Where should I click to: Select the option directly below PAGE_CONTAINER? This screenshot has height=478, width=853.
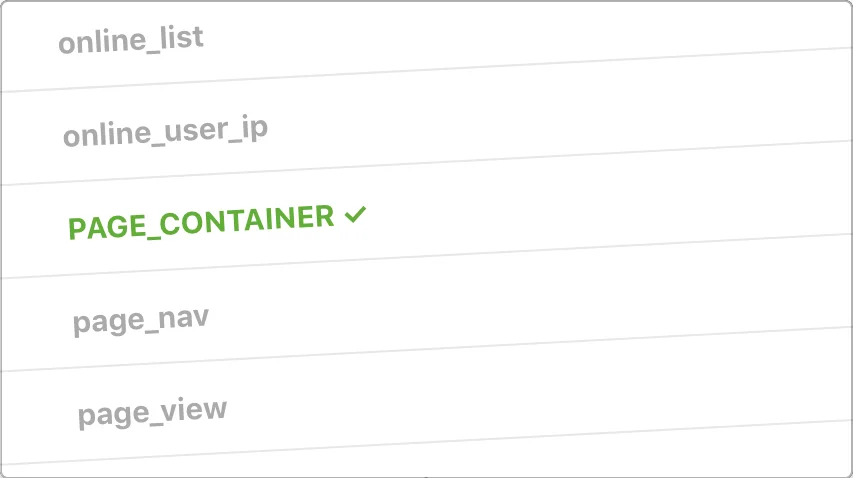pyautogui.click(x=141, y=321)
